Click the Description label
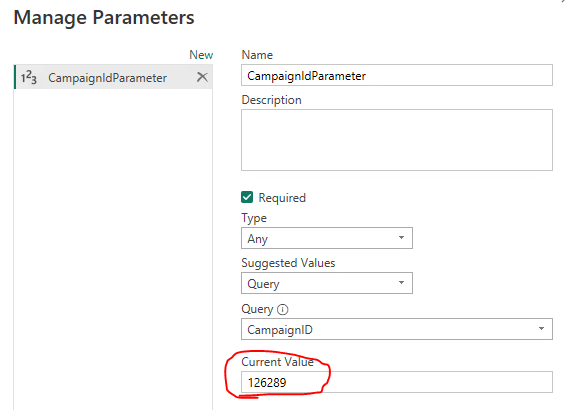The image size is (566, 410). (271, 100)
